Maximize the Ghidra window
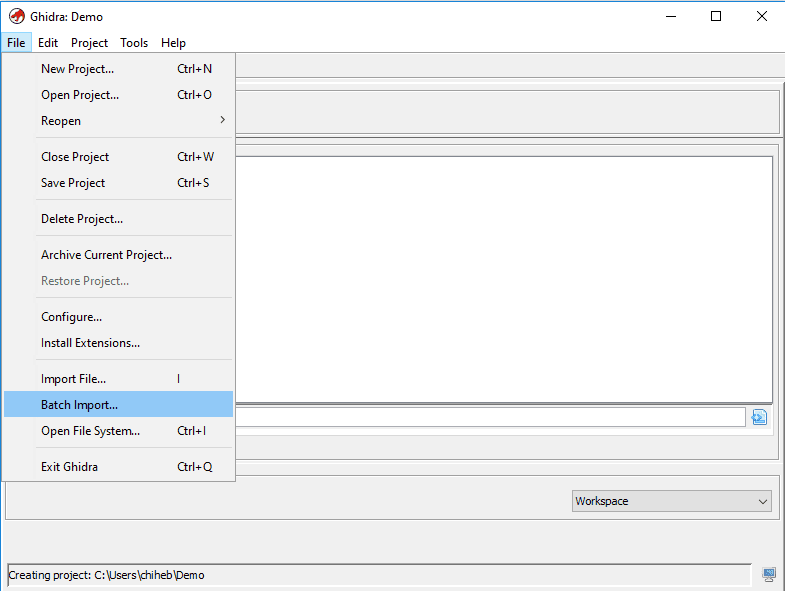Viewport: 785px width, 591px height. (x=716, y=17)
